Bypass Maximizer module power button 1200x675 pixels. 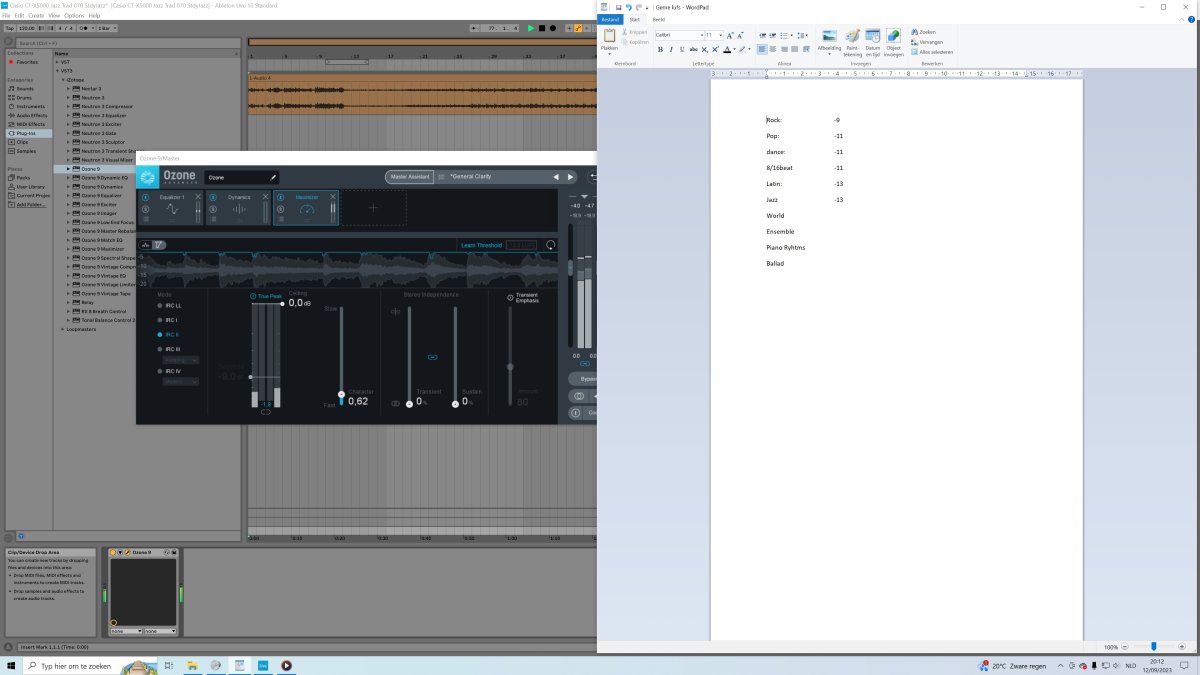tap(281, 197)
